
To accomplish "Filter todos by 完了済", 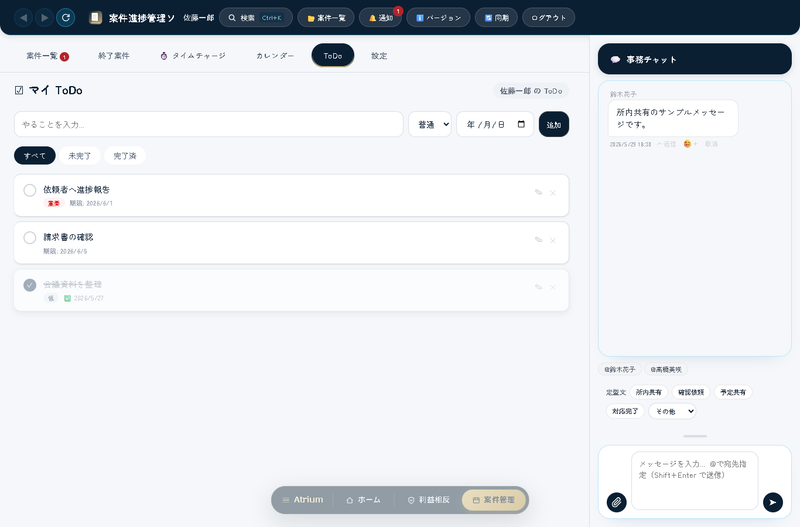I will tap(125, 156).
